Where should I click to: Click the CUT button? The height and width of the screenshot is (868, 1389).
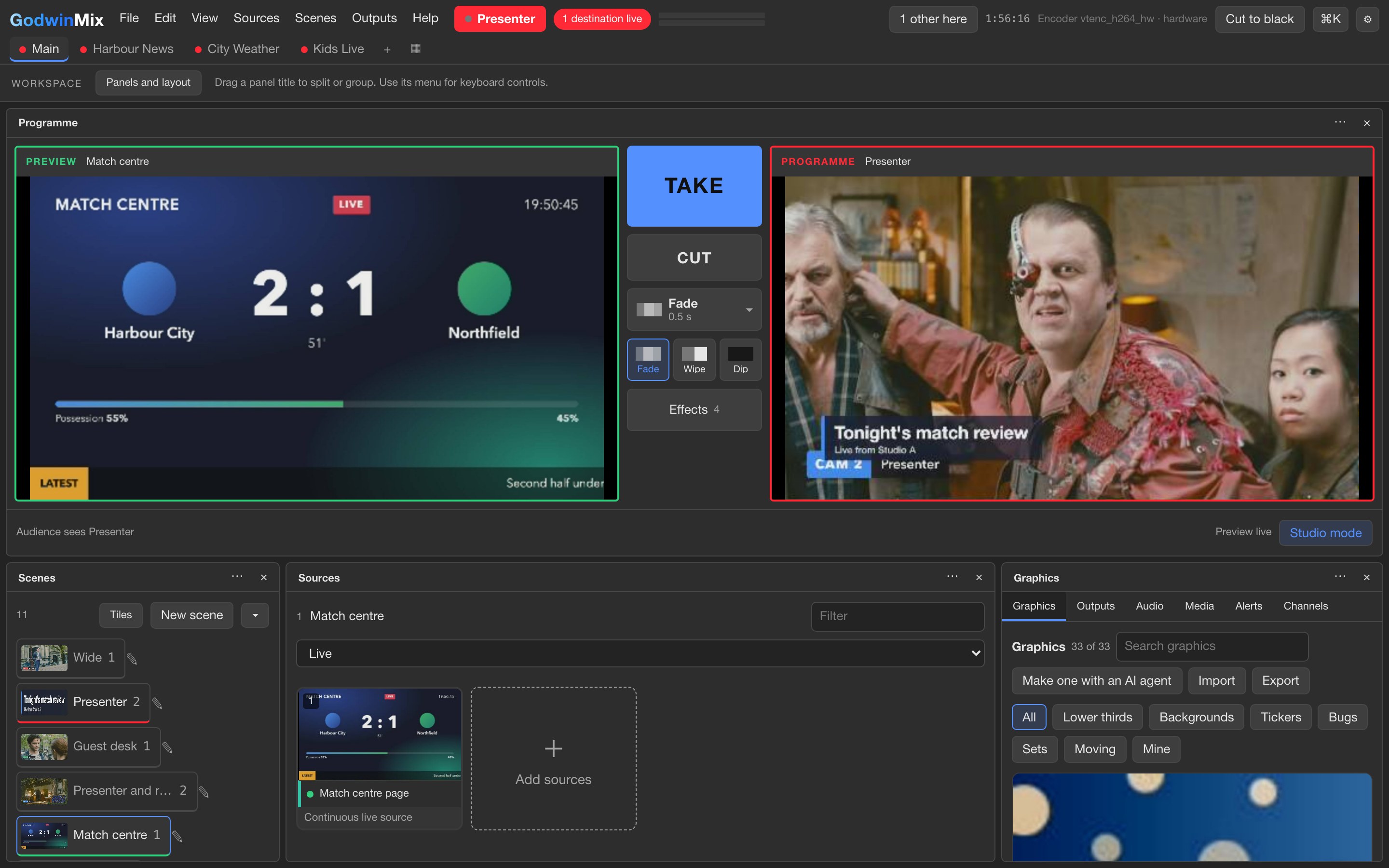click(694, 258)
